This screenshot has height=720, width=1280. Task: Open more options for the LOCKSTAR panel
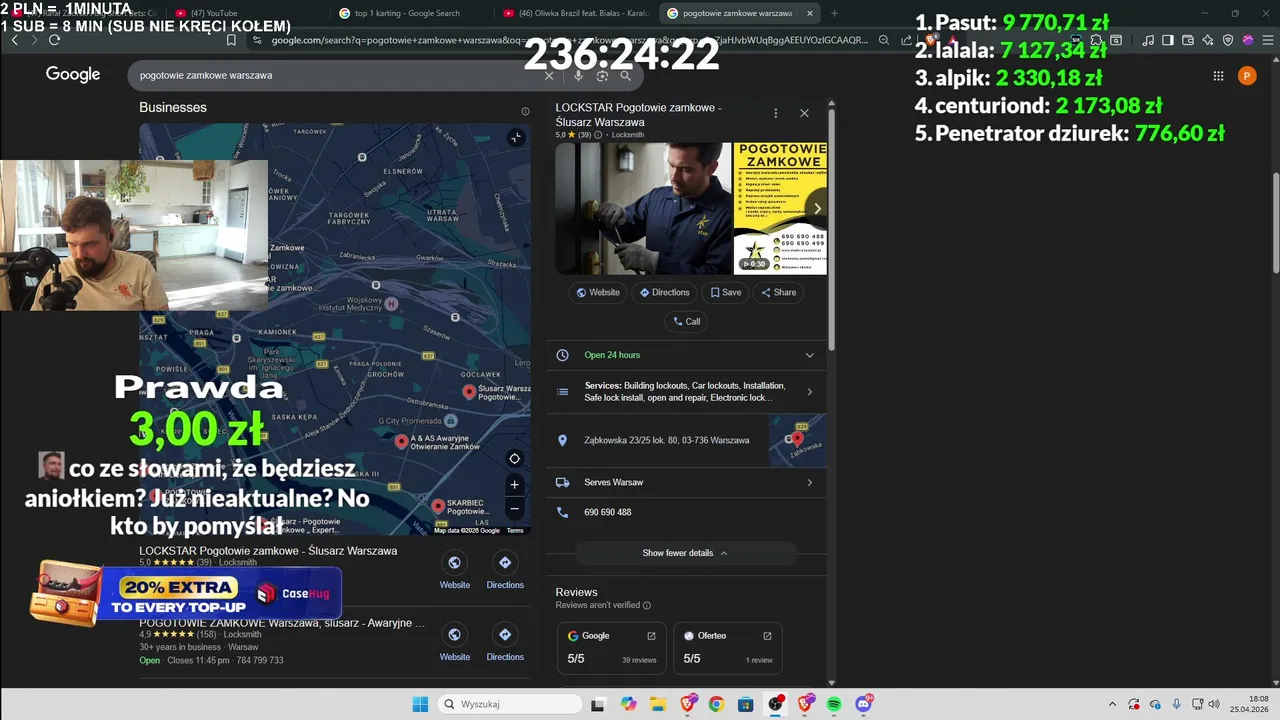click(x=776, y=114)
